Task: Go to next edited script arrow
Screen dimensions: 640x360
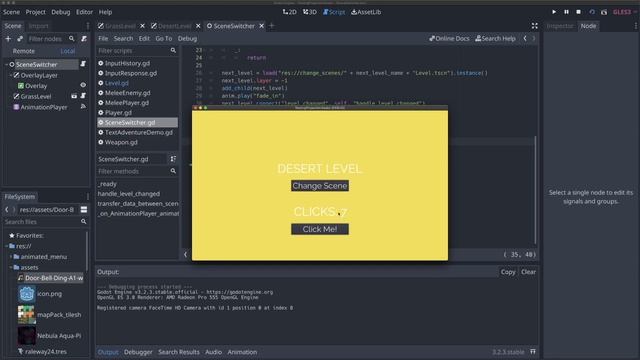Action: pos(533,38)
